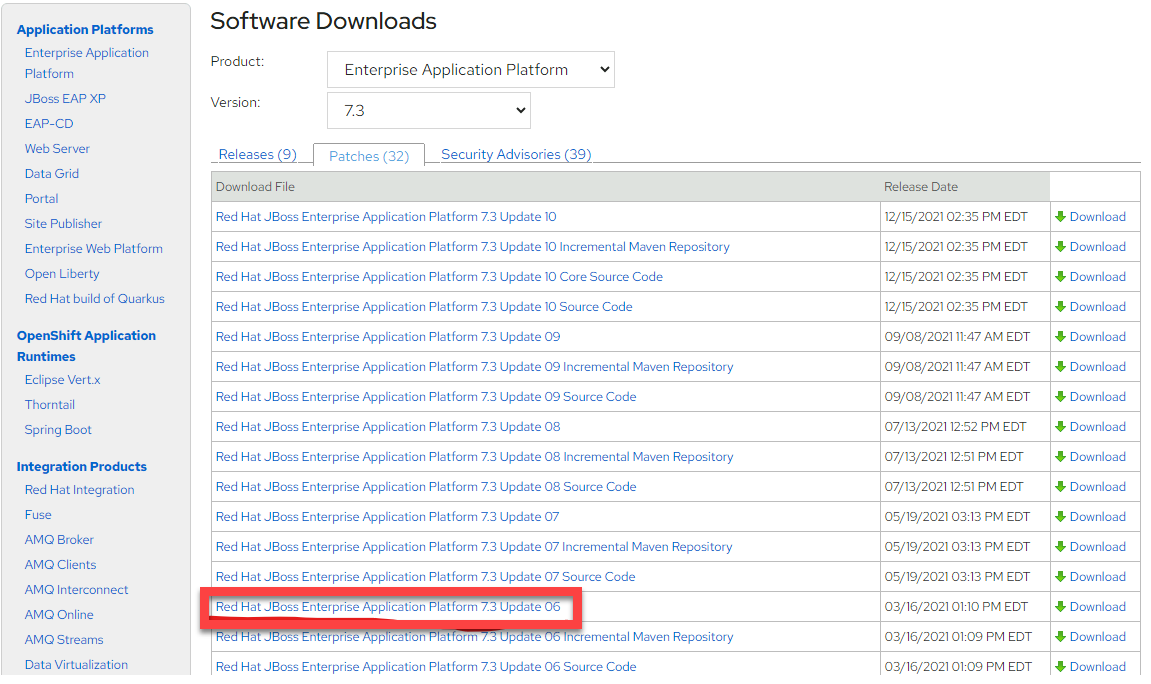The width and height of the screenshot is (1151, 684).
Task: Click download arrow icon for Update 10 Incremental Maven Repository
Action: 1060,247
